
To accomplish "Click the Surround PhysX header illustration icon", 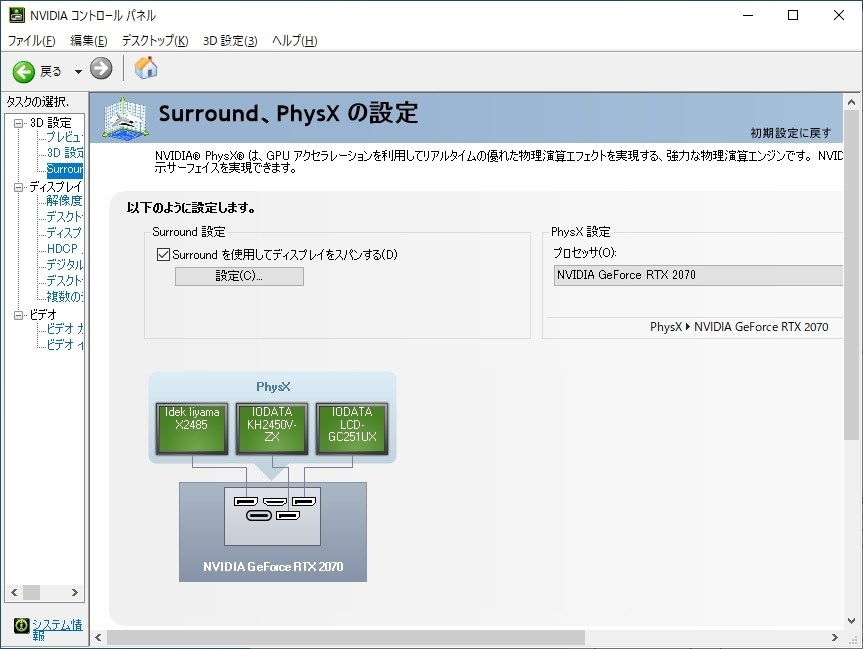I will [x=125, y=118].
